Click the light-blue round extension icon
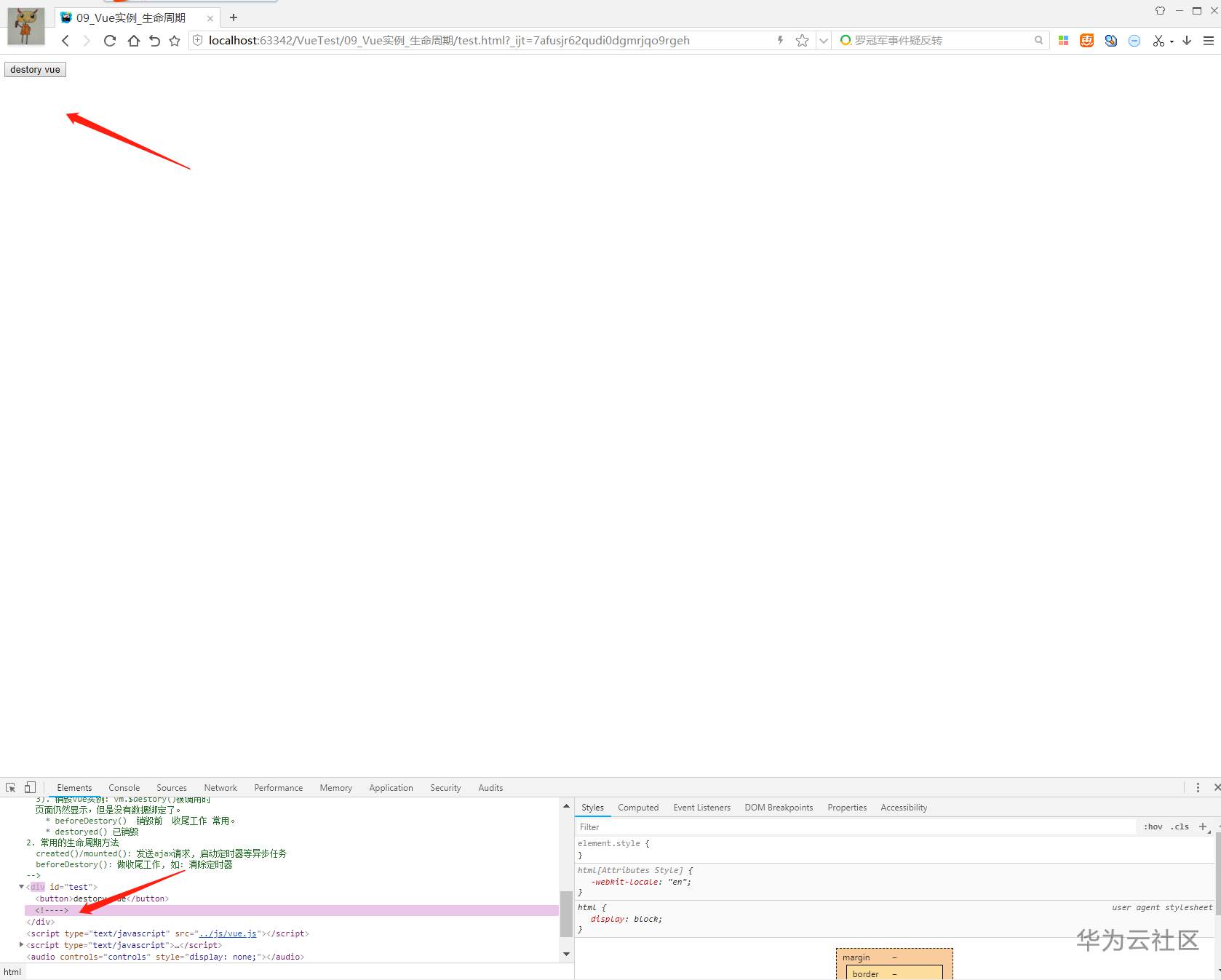Image resolution: width=1221 pixels, height=980 pixels. [1134, 41]
